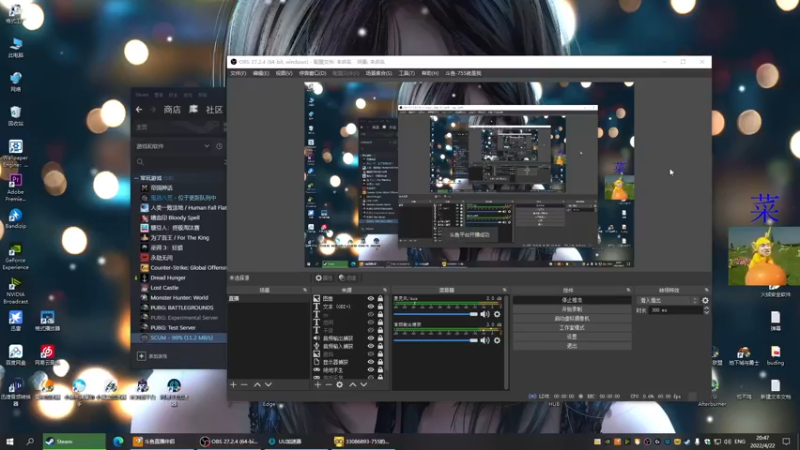800x450 pixels.
Task: Add a new scene in OBS
Action: 233,384
